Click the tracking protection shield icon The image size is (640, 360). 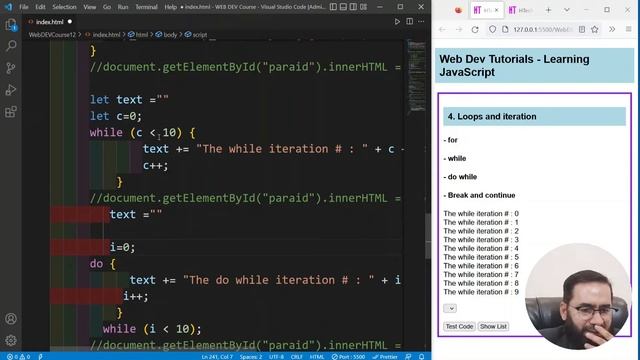click(x=493, y=29)
